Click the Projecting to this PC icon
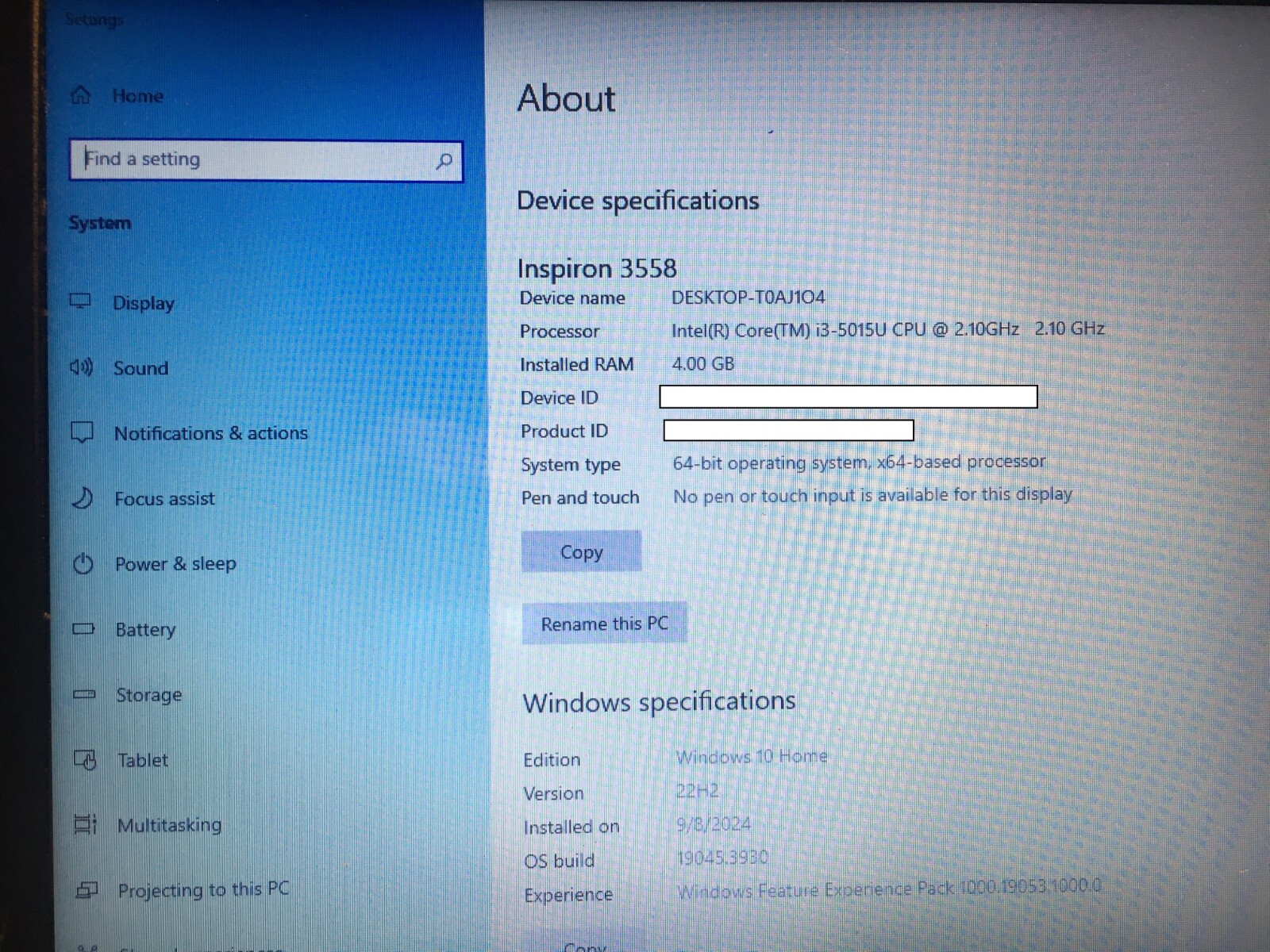1270x952 pixels. [87, 890]
